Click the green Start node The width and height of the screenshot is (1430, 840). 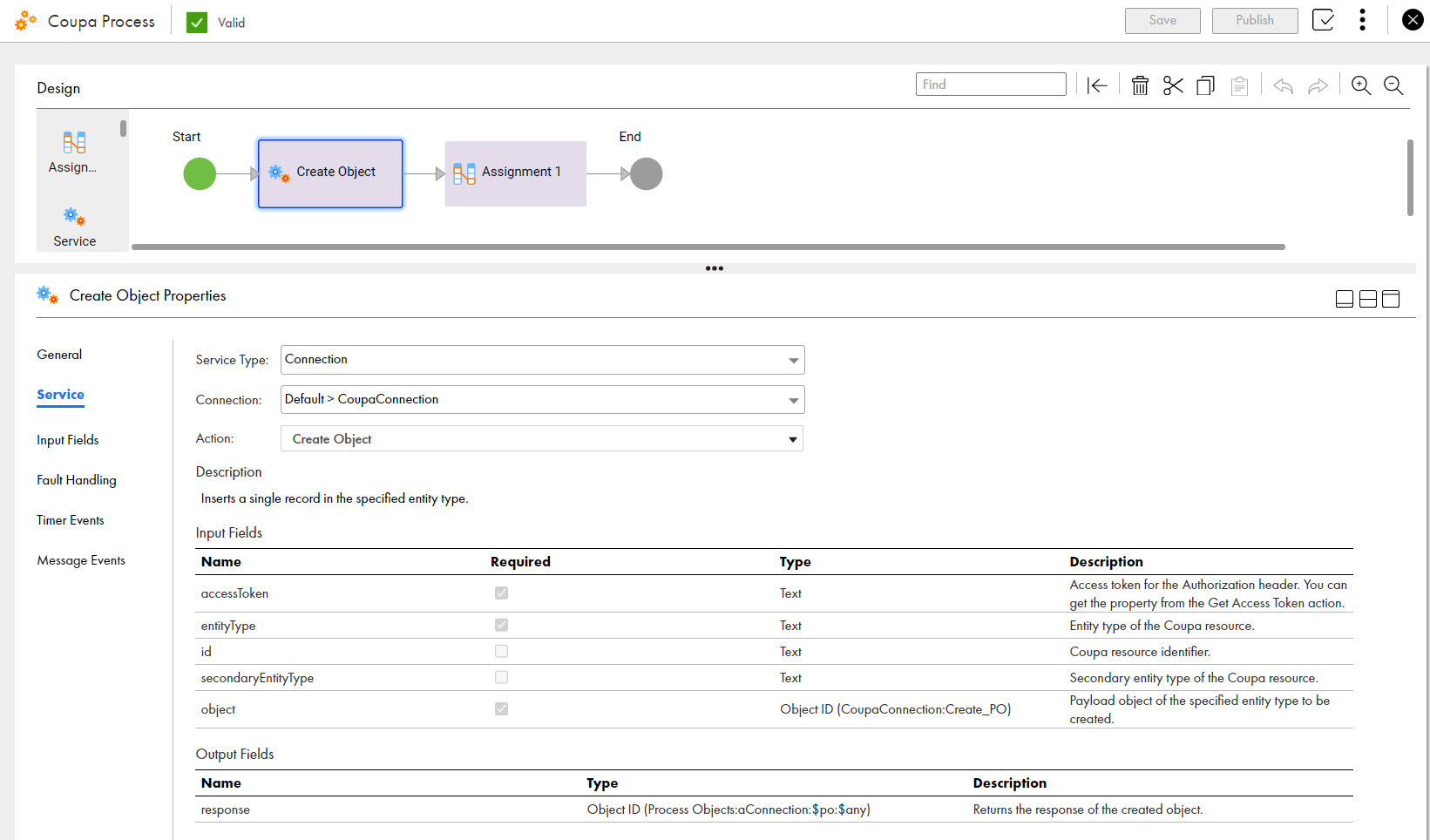click(x=200, y=173)
